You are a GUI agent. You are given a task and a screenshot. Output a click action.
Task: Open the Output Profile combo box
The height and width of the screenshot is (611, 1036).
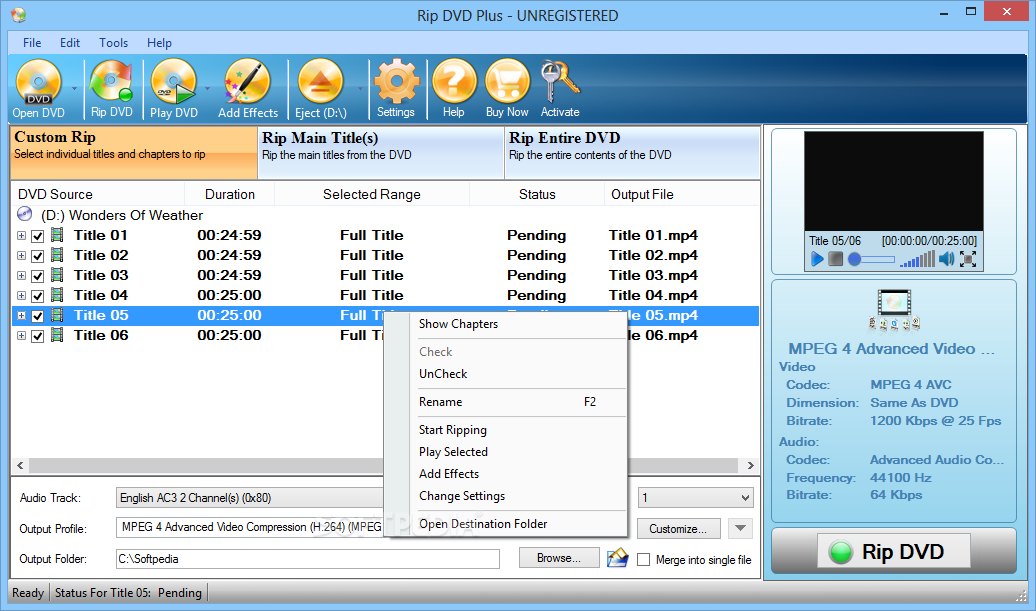click(x=250, y=527)
